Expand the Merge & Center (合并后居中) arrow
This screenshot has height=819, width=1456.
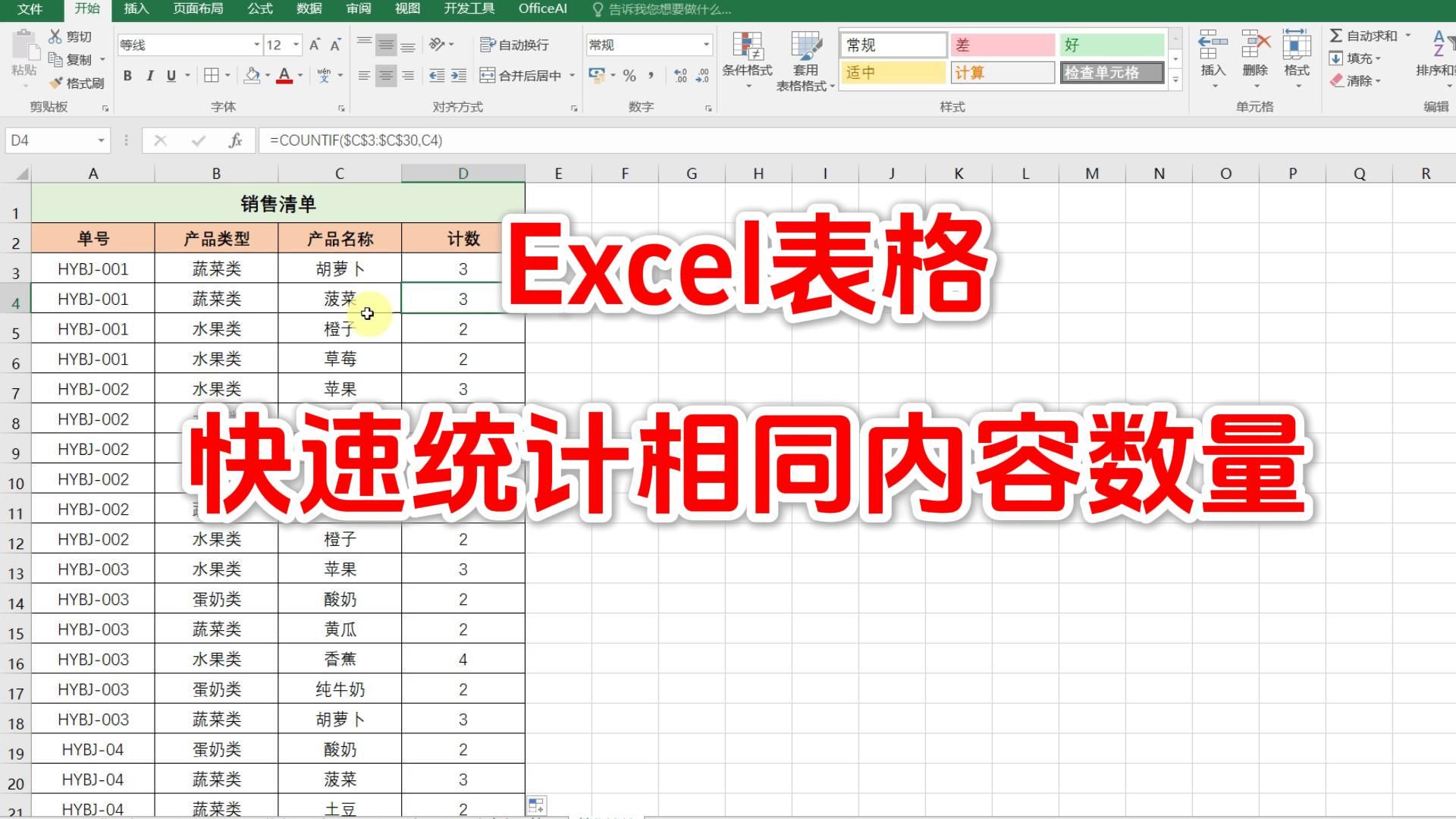pyautogui.click(x=572, y=75)
